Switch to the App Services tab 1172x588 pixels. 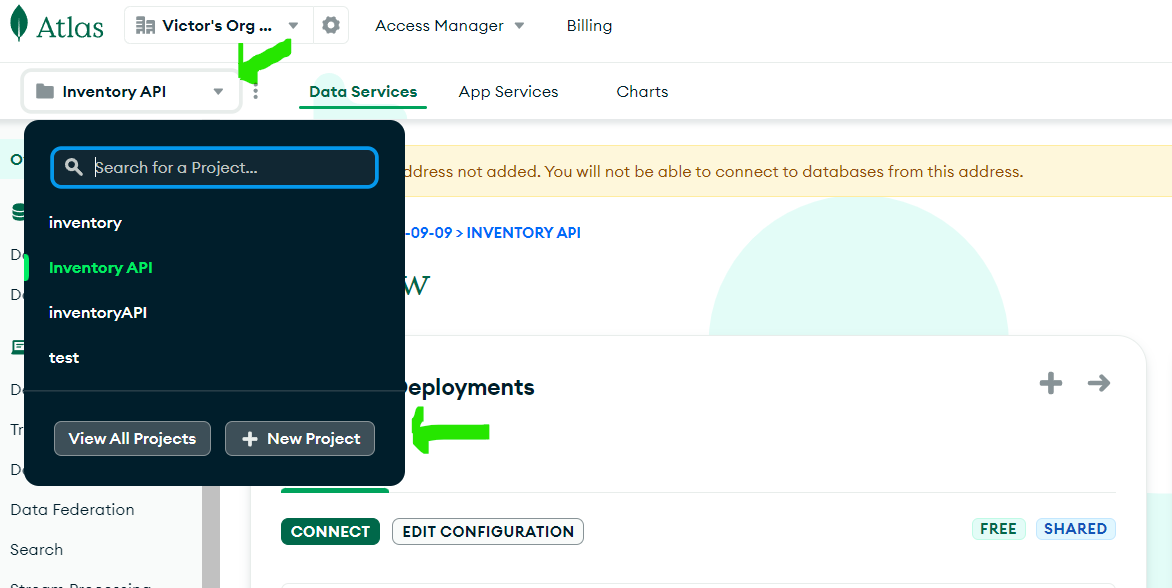[x=508, y=92]
